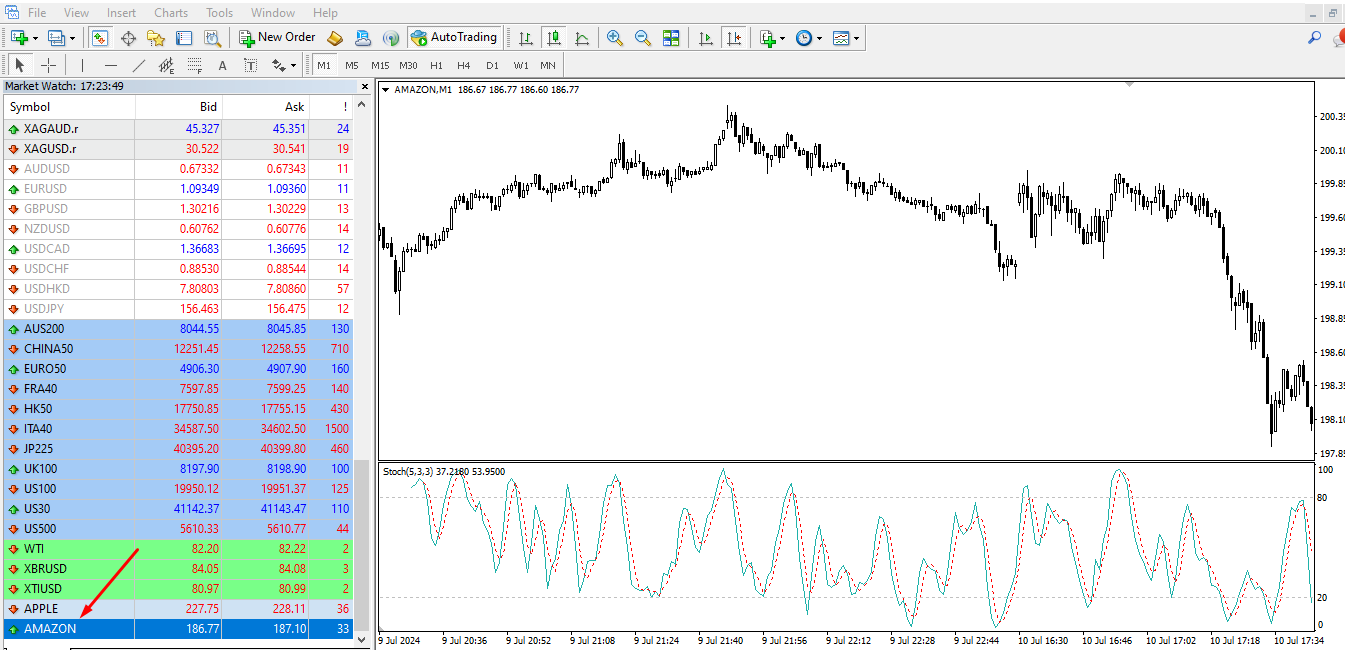This screenshot has width=1345, height=650.
Task: Toggle chart Auto Scroll
Action: pyautogui.click(x=706, y=38)
